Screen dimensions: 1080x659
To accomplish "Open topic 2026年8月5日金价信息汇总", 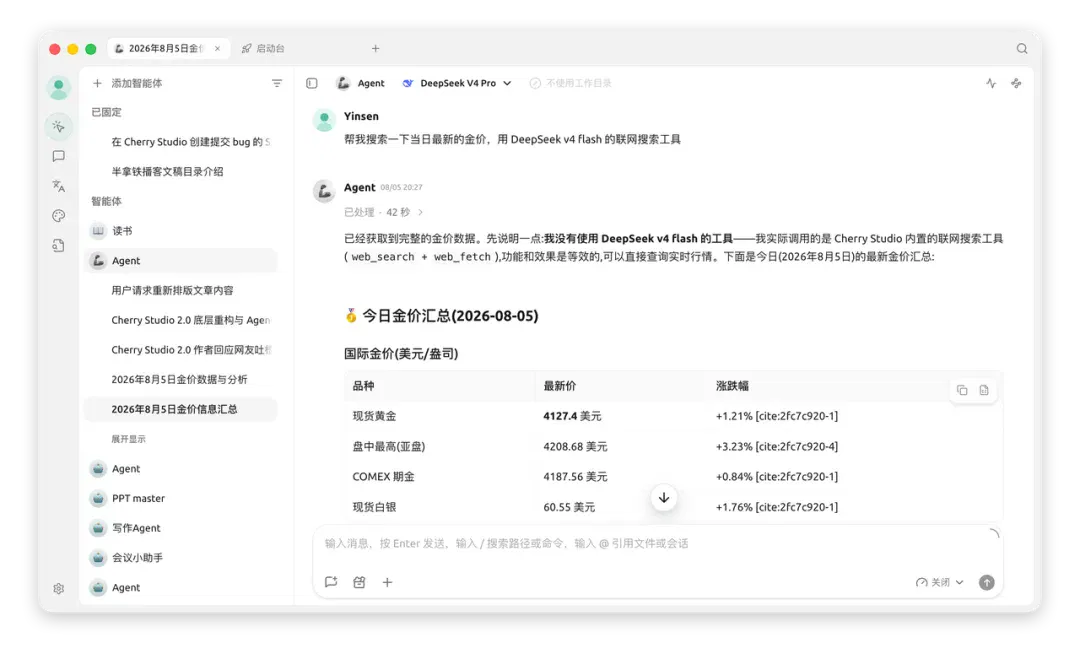I will 181,409.
